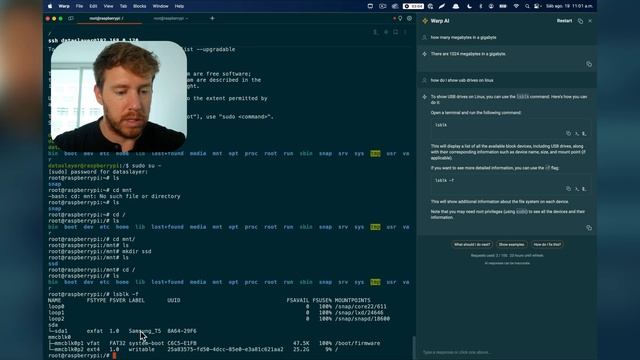Copy the lsblk -f code snippet
This screenshot has width=640, height=360.
(569, 189)
